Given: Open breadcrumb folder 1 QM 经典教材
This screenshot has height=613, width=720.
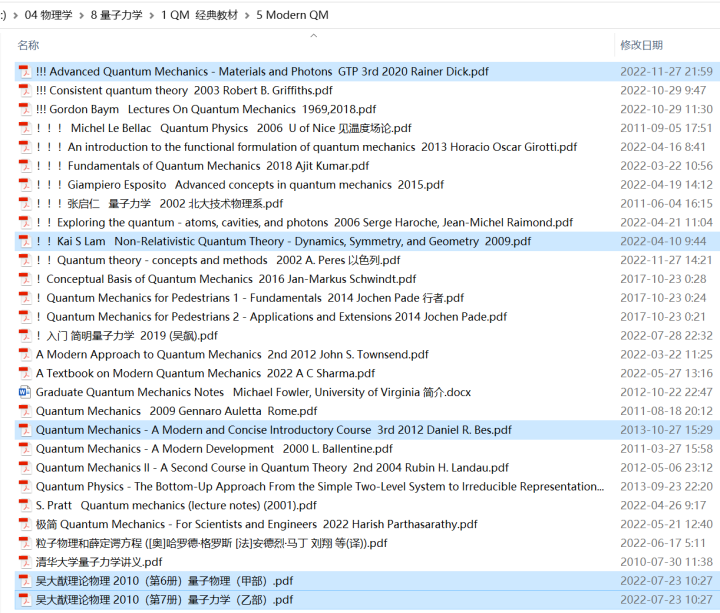Looking at the screenshot, I should coord(200,15).
